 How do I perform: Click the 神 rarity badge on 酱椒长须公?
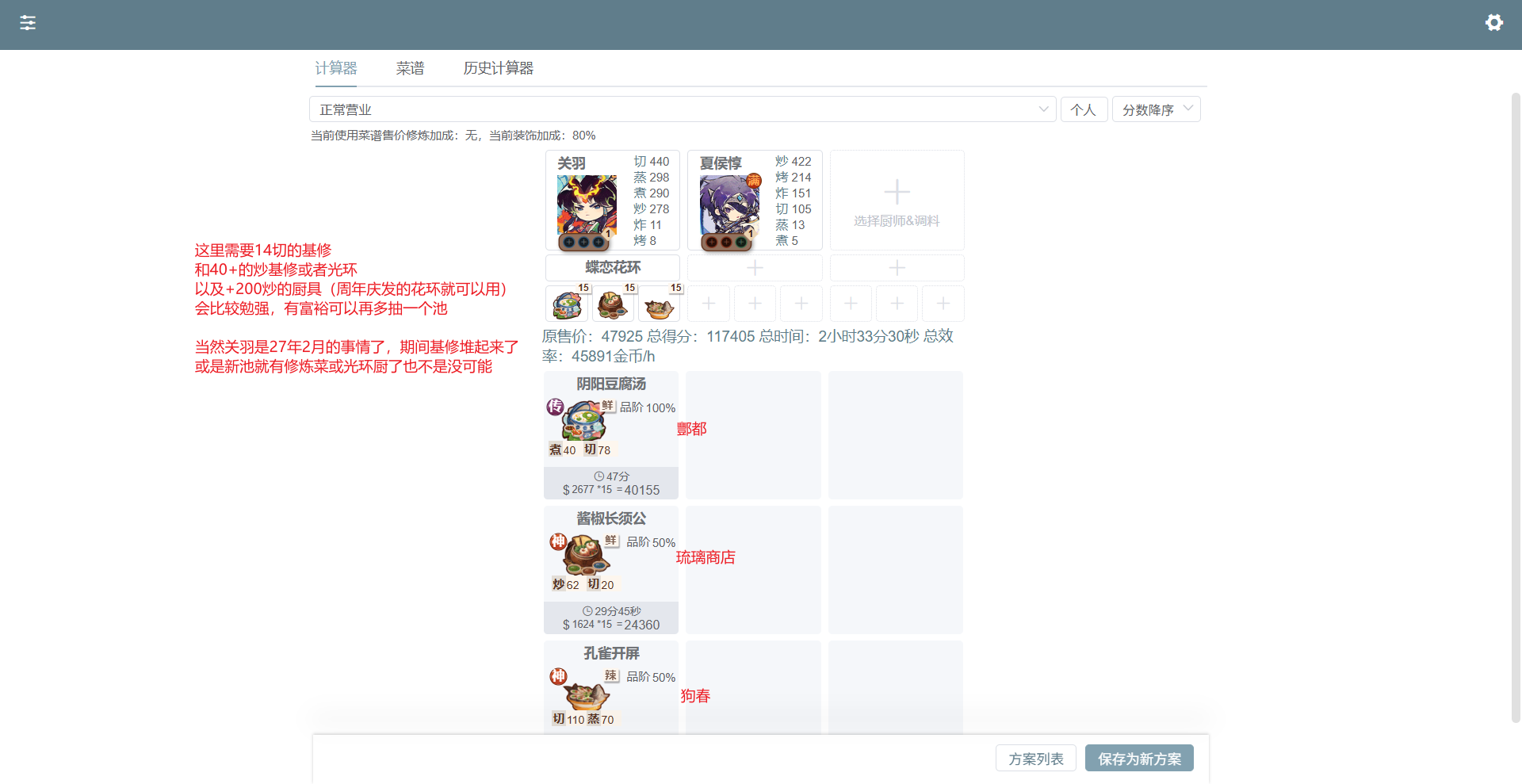point(559,541)
